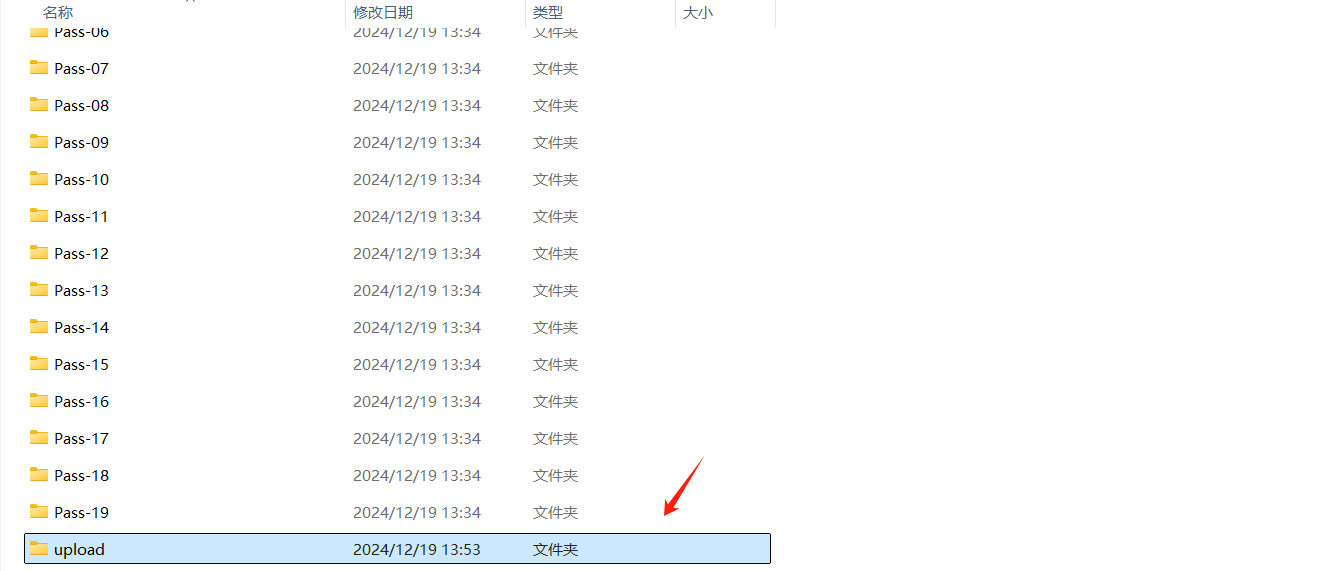Select the Pass-11 folder name

82,216
